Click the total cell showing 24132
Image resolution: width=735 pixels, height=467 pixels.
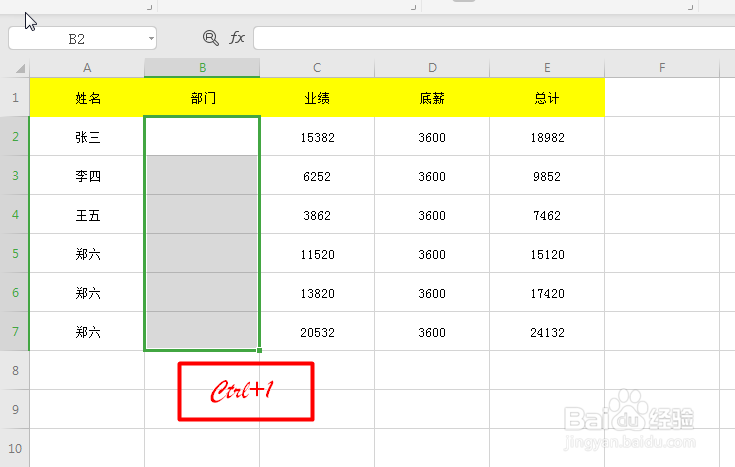(547, 331)
